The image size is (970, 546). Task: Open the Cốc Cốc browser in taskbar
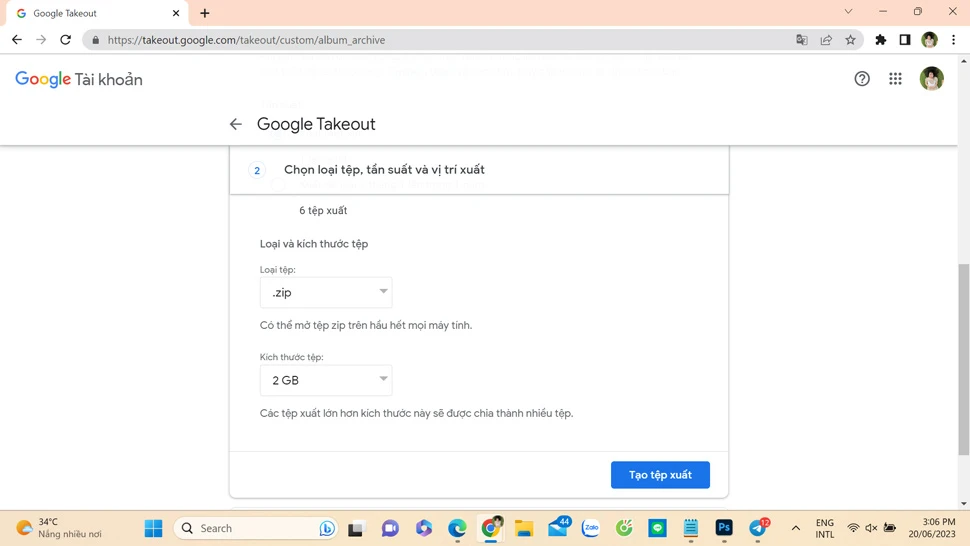(x=624, y=528)
